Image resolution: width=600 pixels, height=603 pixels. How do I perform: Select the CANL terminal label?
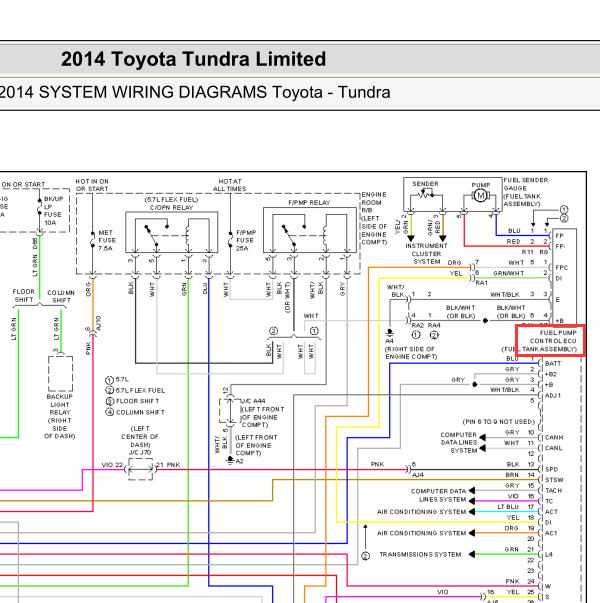click(x=553, y=448)
